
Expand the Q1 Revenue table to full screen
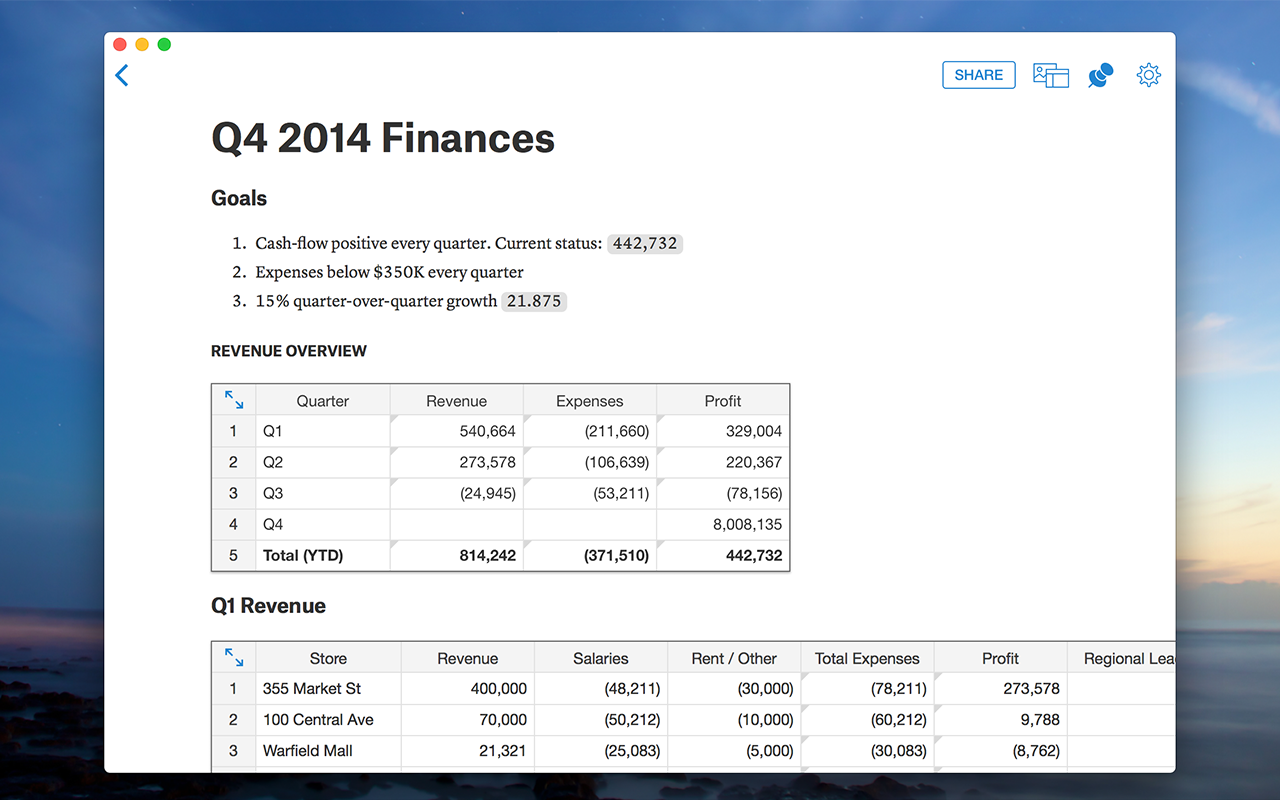[234, 657]
